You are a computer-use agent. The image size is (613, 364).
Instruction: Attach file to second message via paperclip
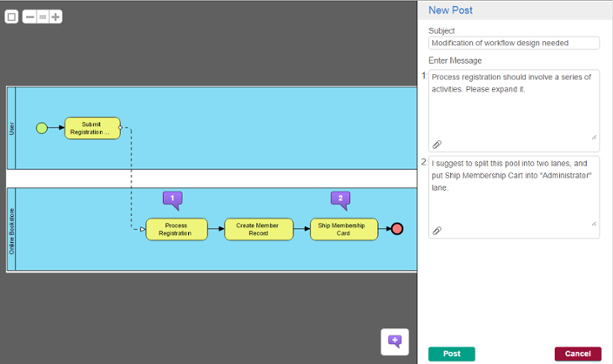coord(437,231)
